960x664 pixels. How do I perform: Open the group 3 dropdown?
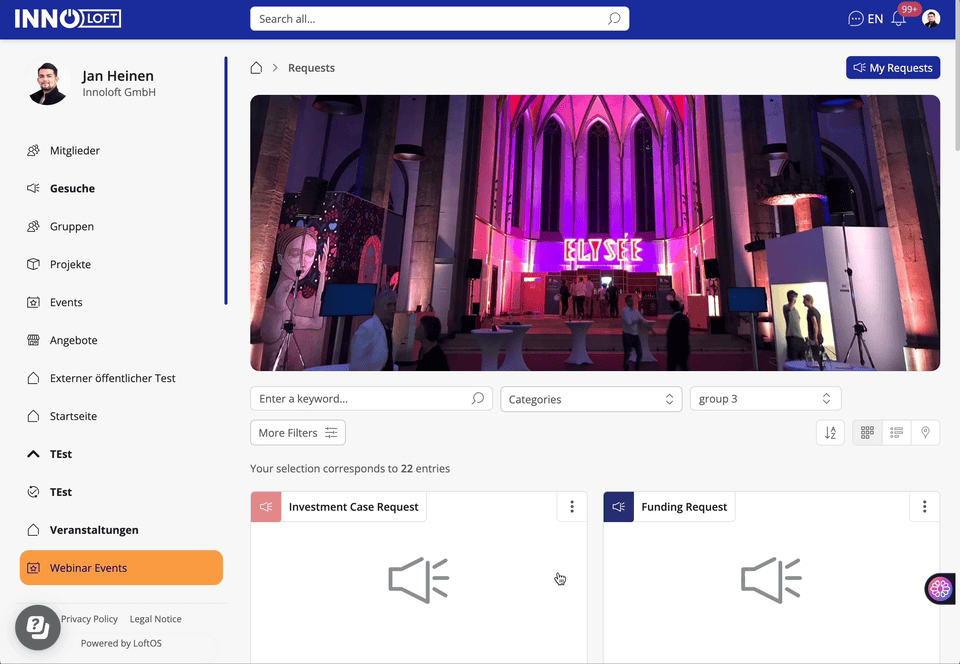(765, 399)
